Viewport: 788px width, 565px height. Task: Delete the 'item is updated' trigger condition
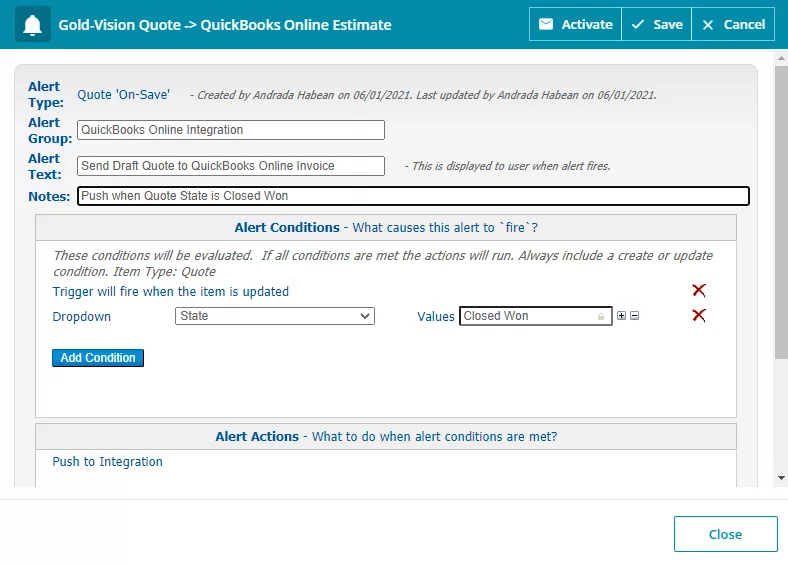(699, 291)
